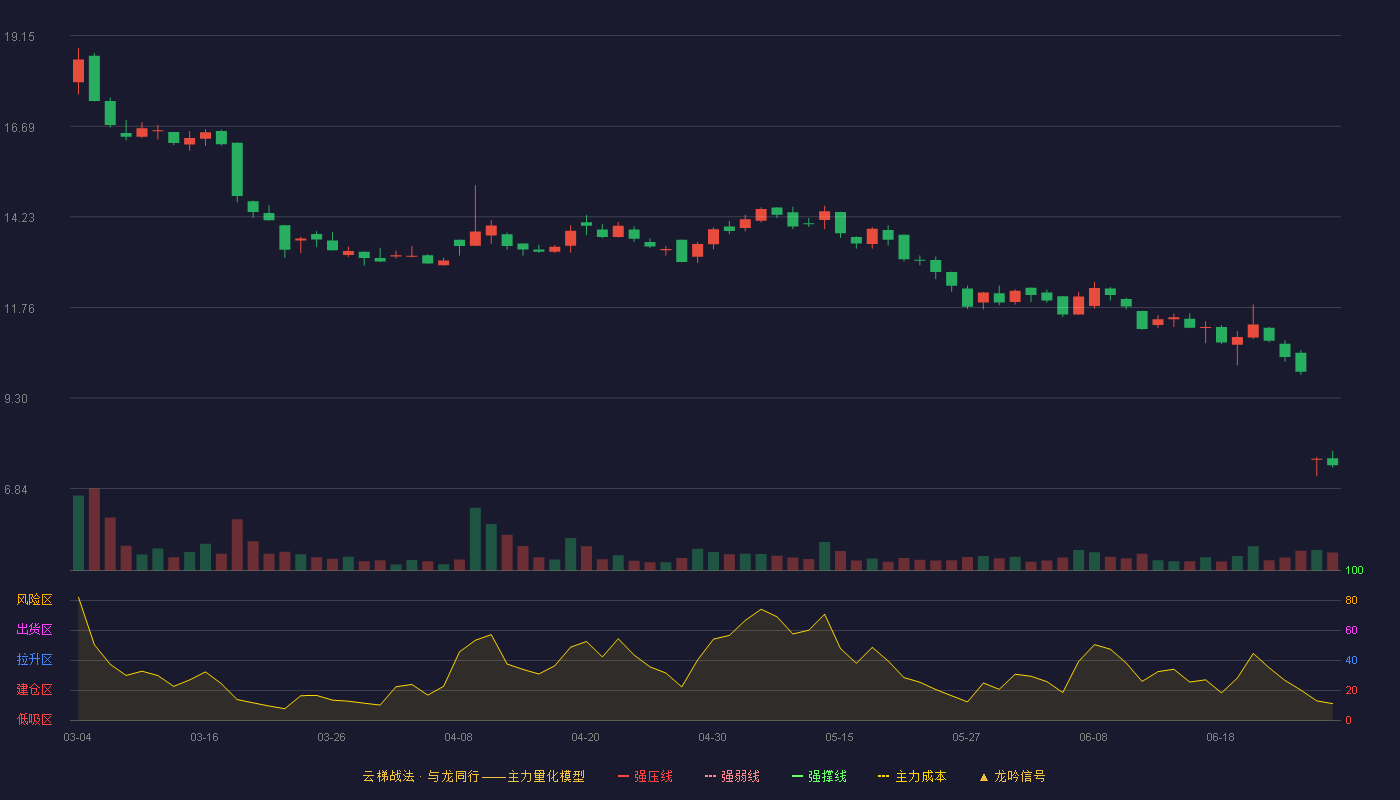The width and height of the screenshot is (1400, 800).
Task: Select the 建仓区 zone label
Action: pyautogui.click(x=34, y=690)
